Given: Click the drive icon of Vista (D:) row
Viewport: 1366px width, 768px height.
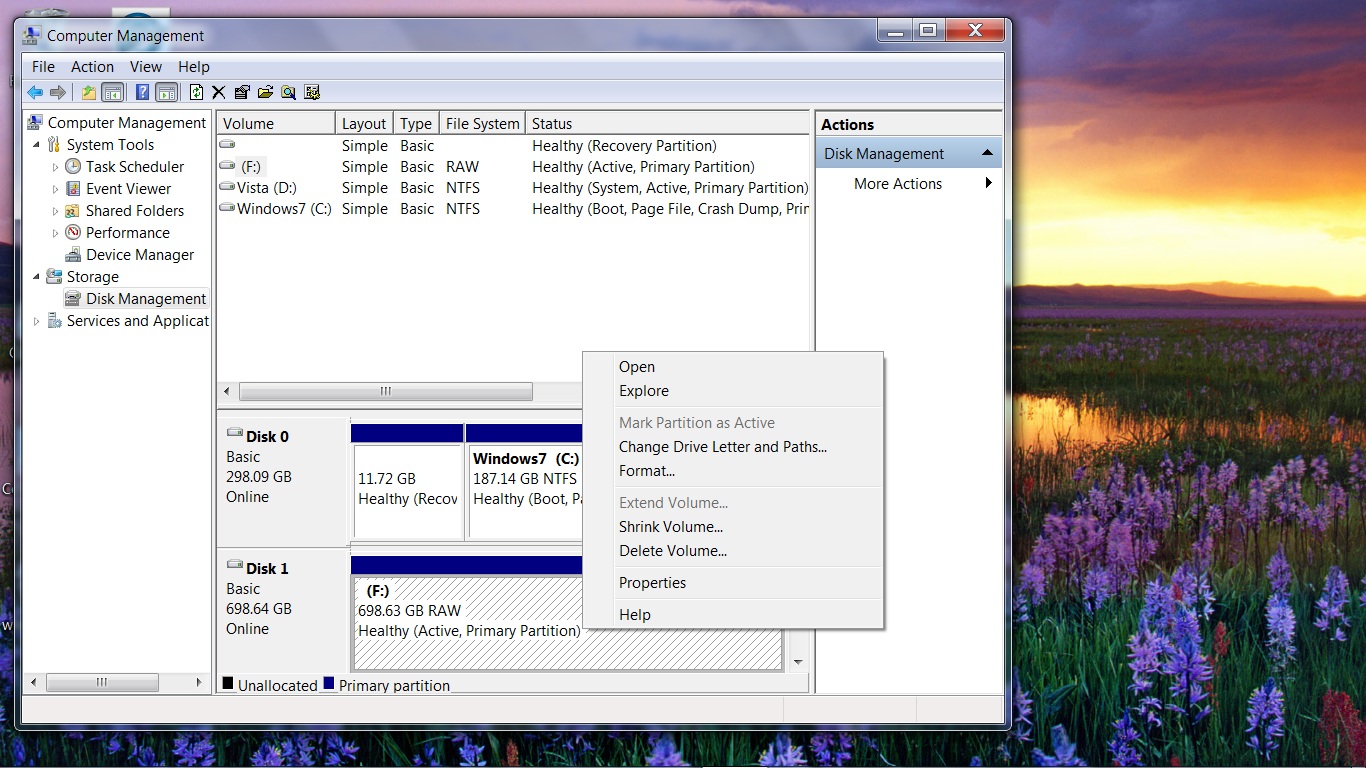Looking at the screenshot, I should 227,187.
